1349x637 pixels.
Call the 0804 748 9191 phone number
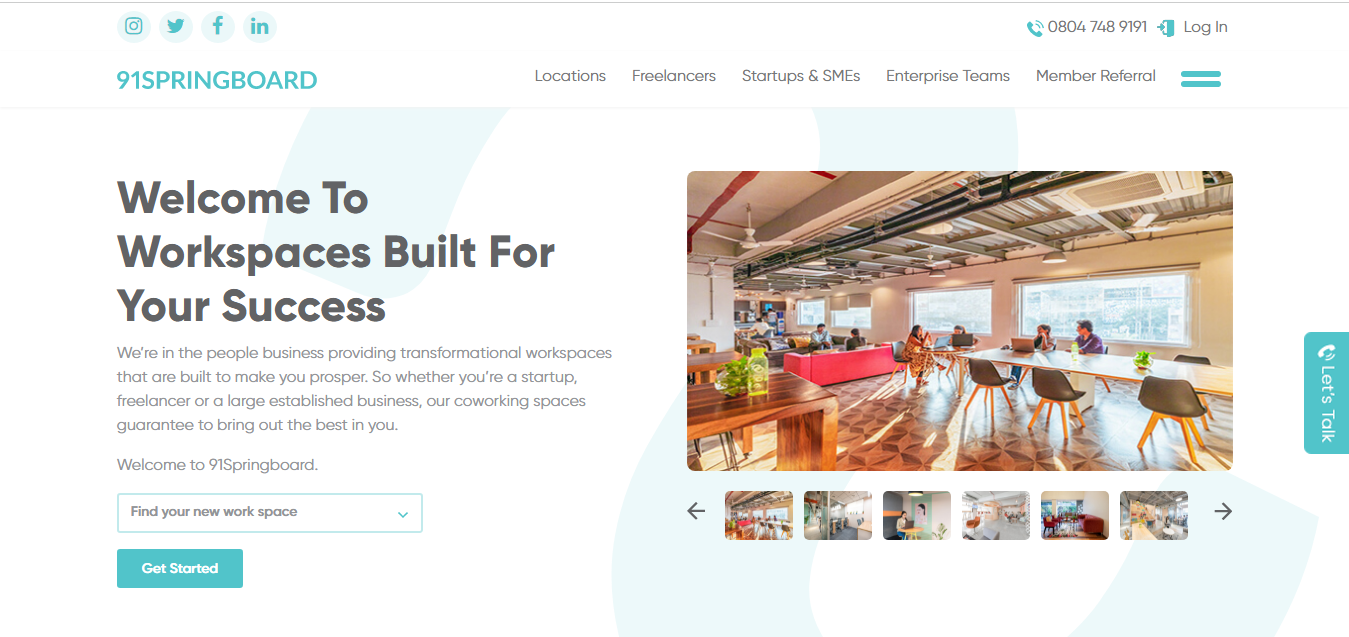[1087, 27]
